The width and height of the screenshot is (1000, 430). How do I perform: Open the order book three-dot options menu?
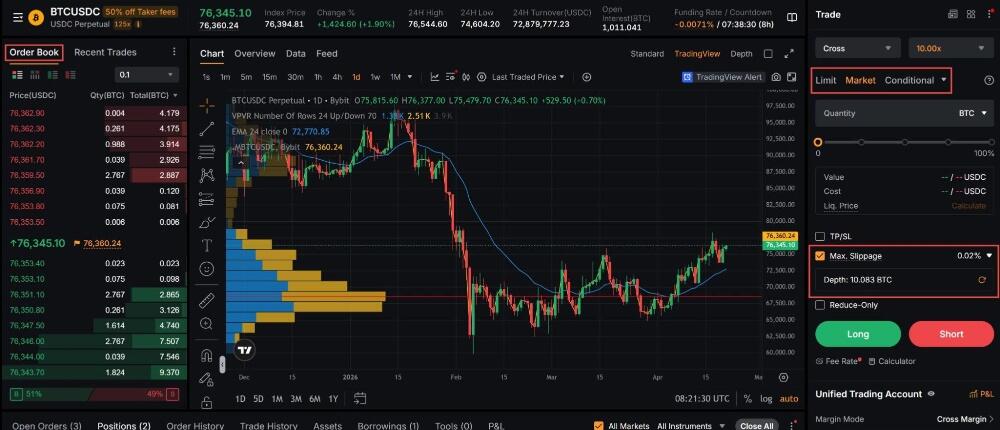pyautogui.click(x=174, y=52)
